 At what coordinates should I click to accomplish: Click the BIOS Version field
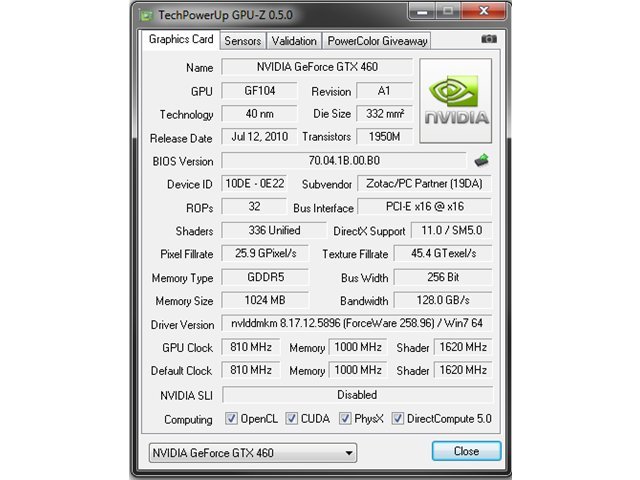(x=344, y=160)
